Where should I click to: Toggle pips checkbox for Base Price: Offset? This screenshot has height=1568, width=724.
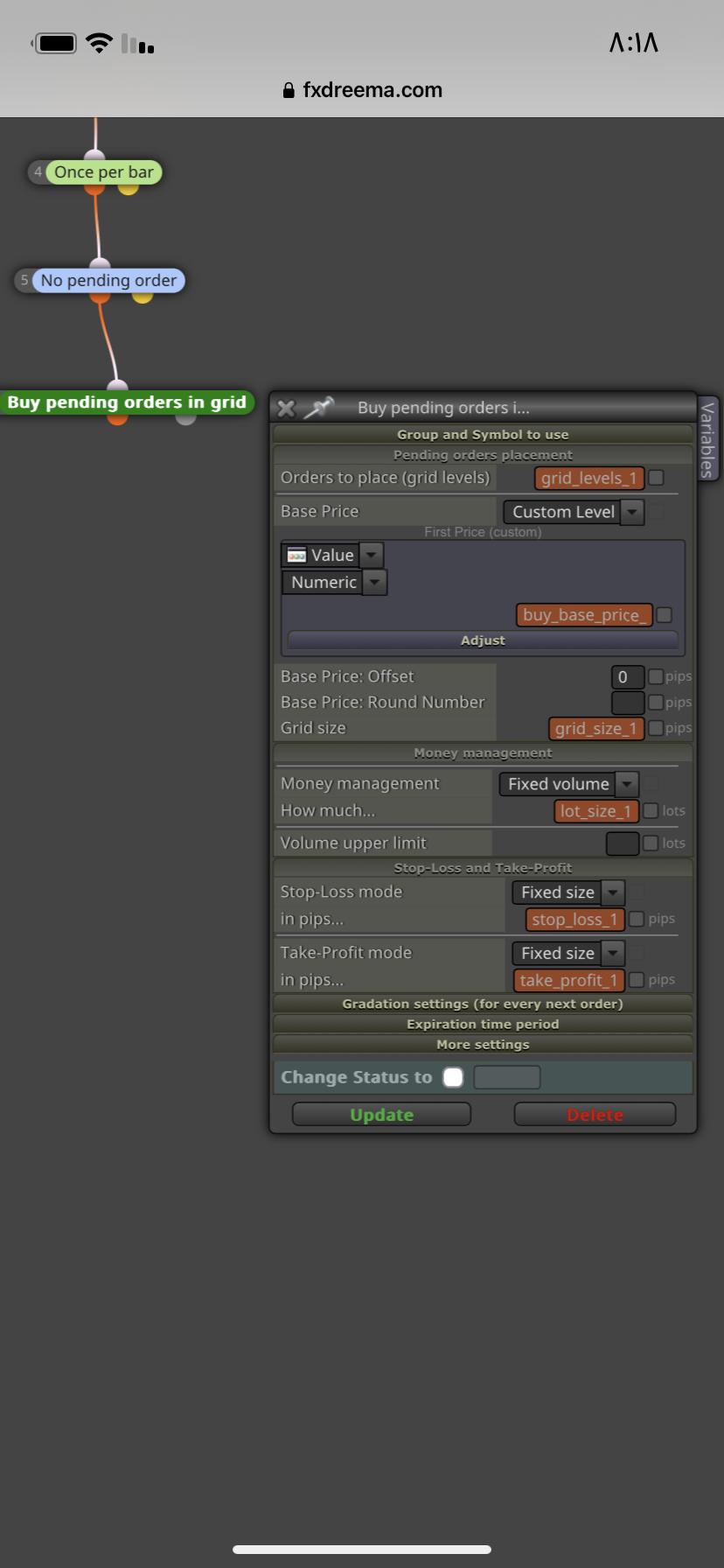656,676
